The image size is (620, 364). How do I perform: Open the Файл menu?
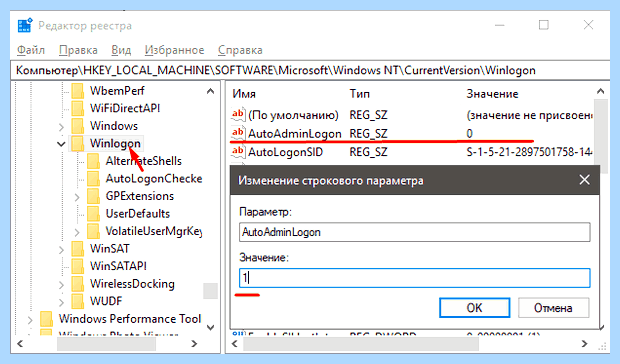(x=31, y=50)
